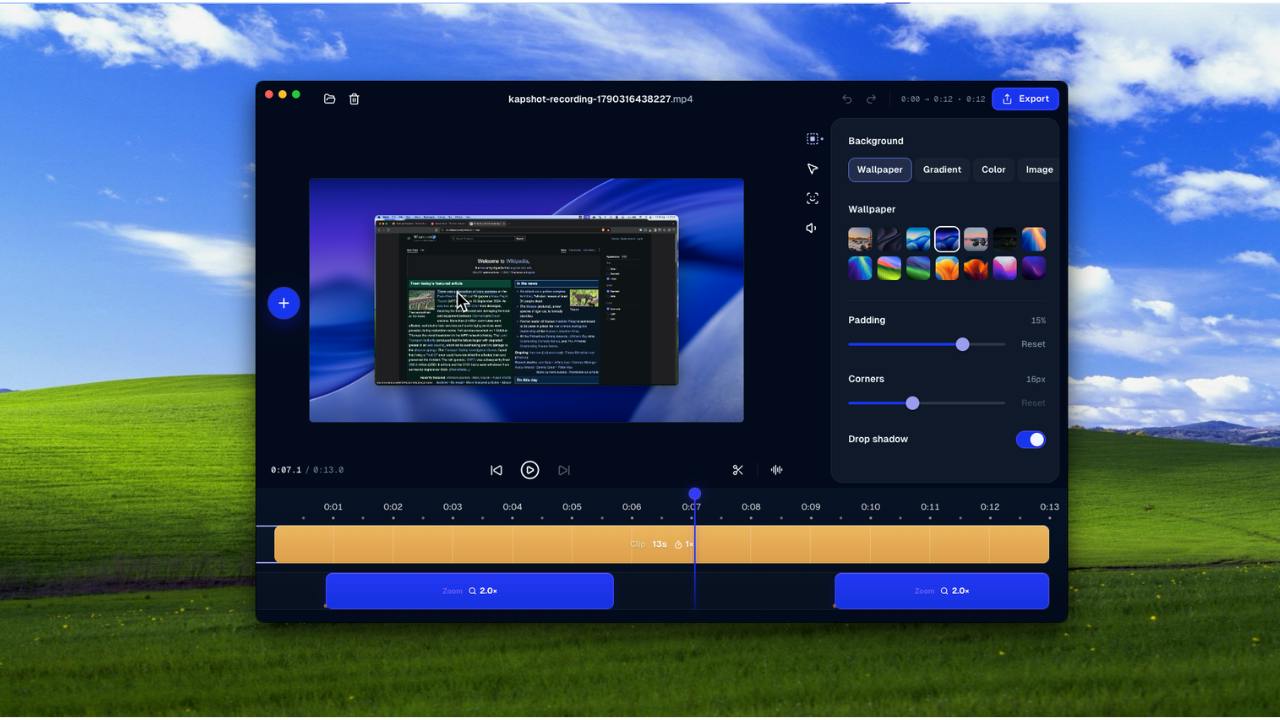
Task: Click the file name kapshot-recording-1790316438227.mp4
Action: coord(600,99)
